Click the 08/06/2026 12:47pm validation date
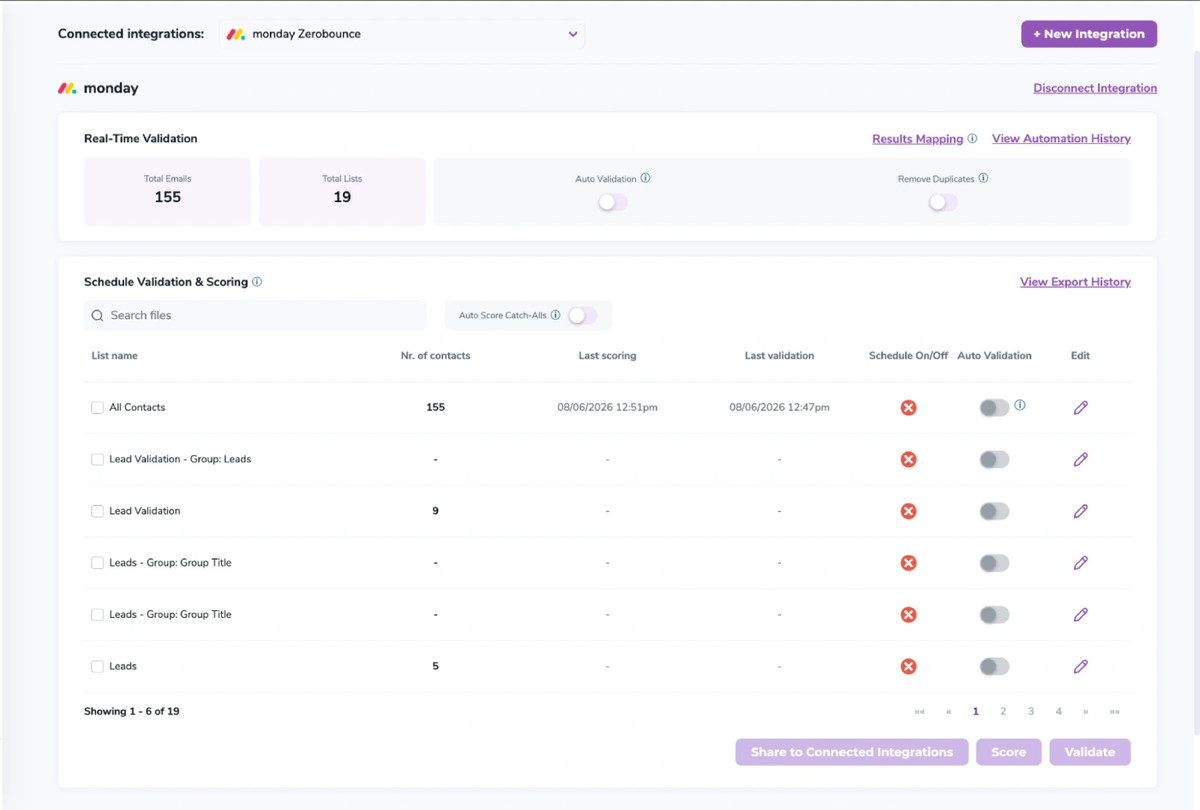 tap(779, 408)
